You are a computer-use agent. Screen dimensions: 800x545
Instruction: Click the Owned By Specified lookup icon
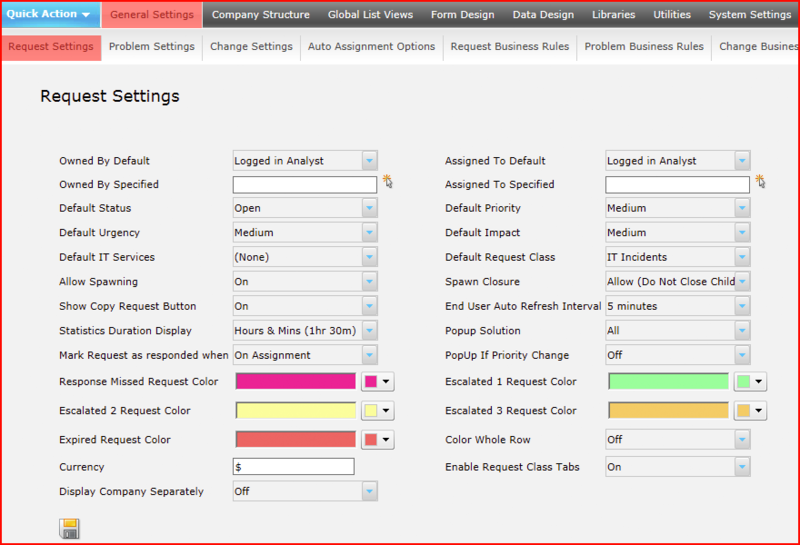tap(388, 181)
